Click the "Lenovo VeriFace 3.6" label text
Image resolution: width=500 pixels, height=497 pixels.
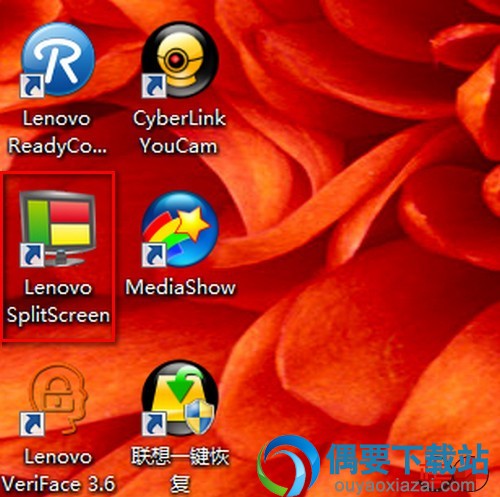pyautogui.click(x=58, y=471)
